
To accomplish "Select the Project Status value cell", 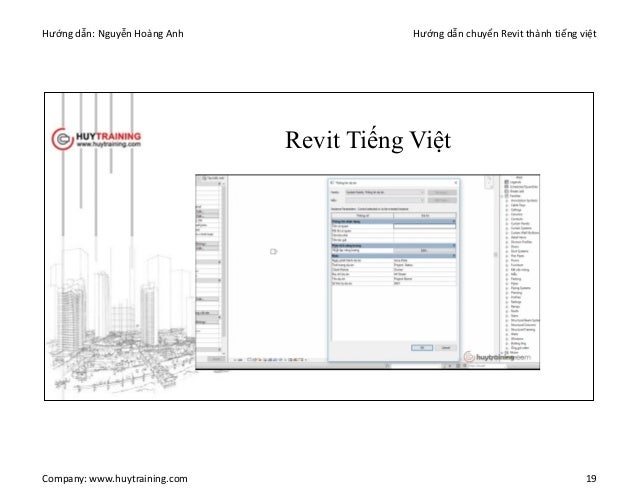I will [x=424, y=265].
